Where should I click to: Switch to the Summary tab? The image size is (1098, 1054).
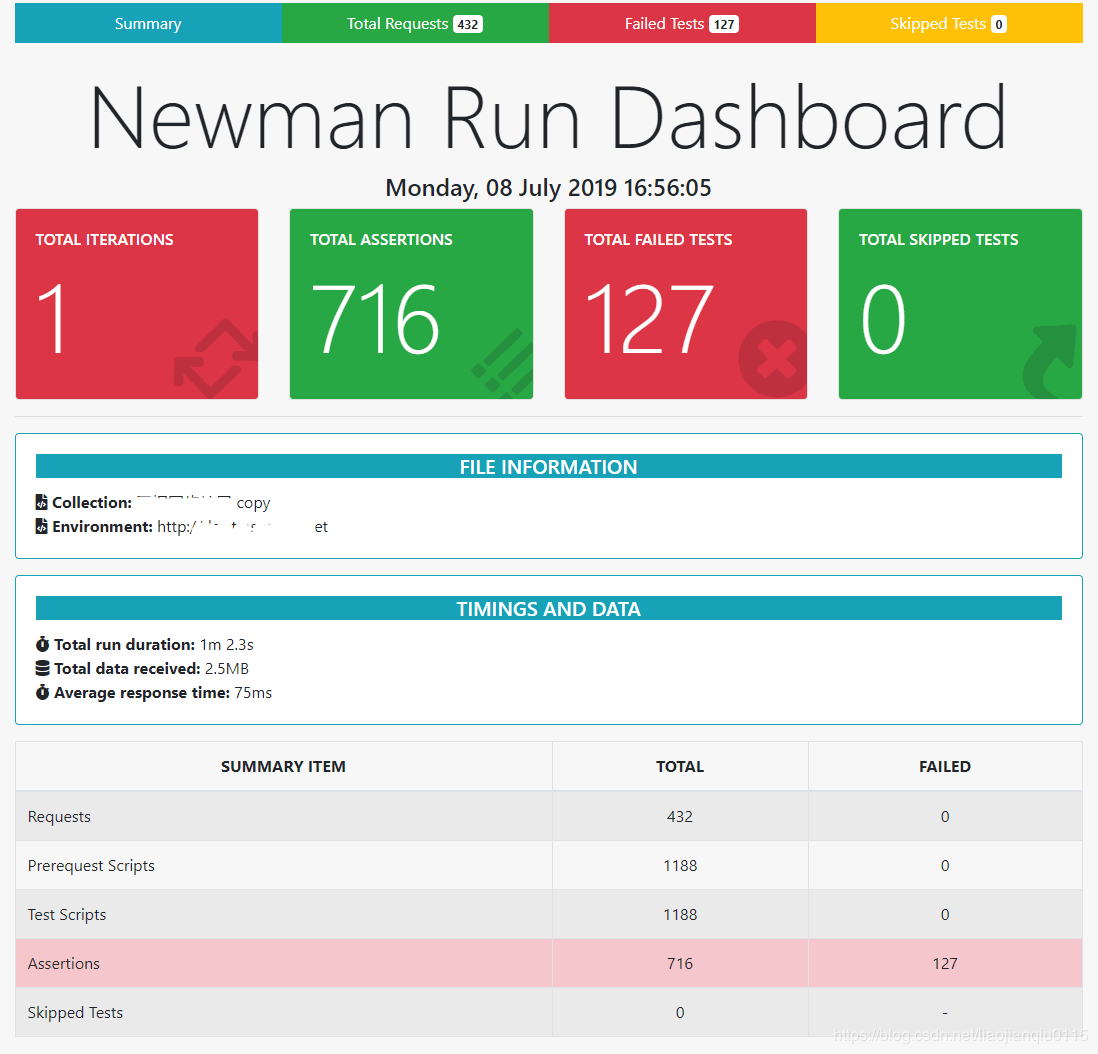pos(148,23)
